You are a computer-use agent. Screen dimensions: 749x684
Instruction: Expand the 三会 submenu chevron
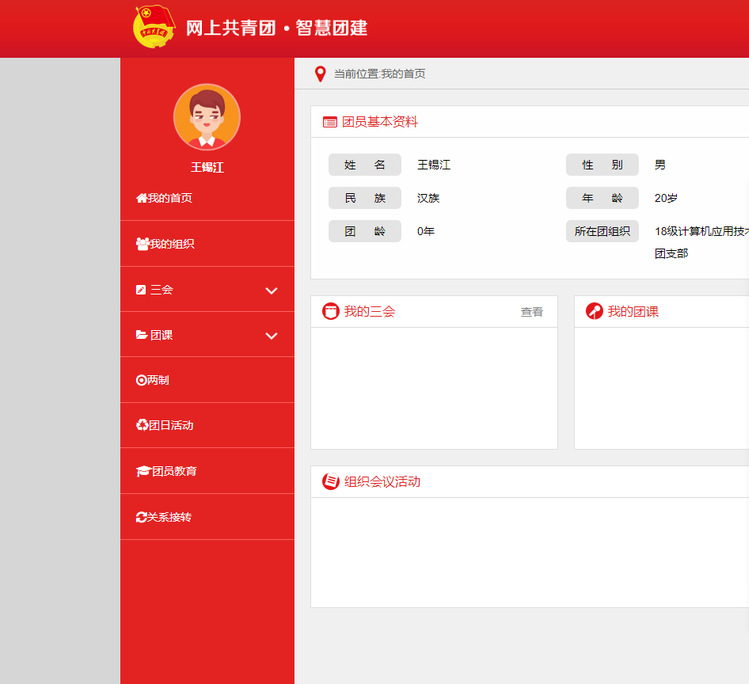[271, 290]
